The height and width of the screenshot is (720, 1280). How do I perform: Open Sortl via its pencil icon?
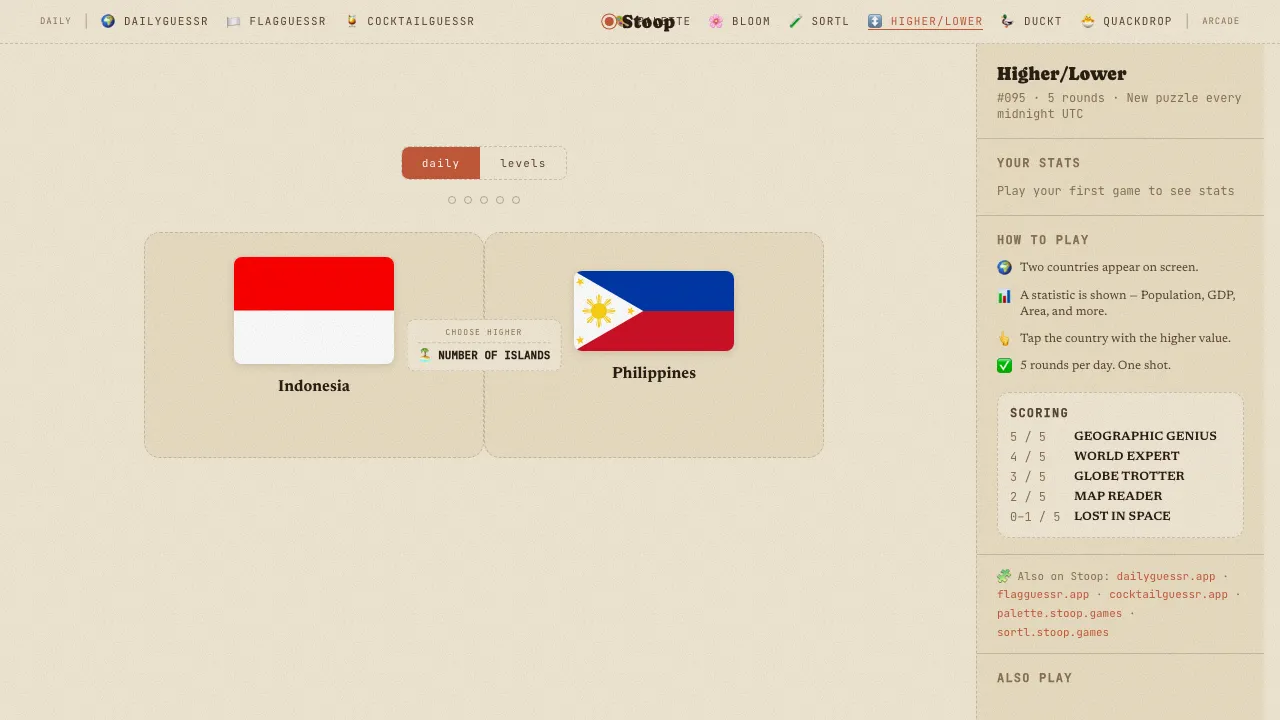(x=796, y=21)
